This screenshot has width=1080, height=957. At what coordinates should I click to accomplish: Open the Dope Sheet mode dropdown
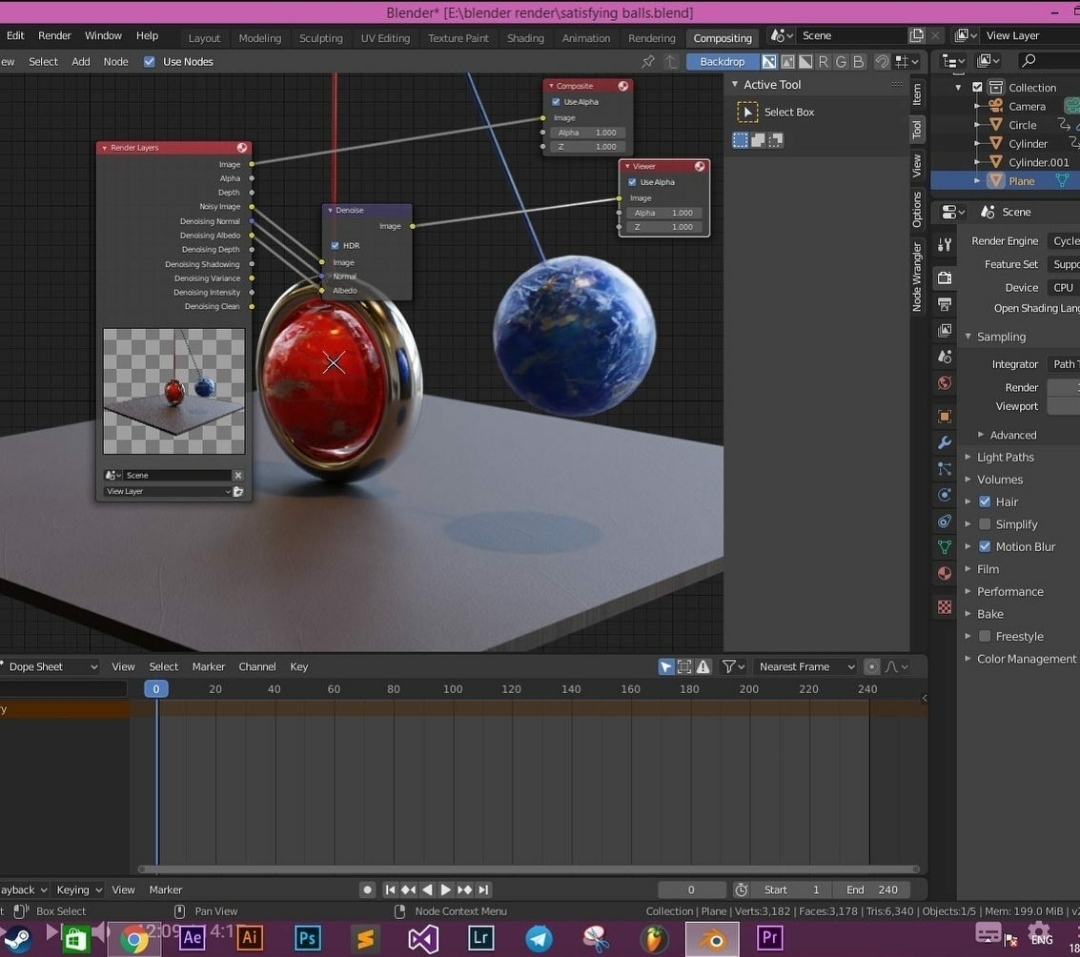(x=50, y=667)
